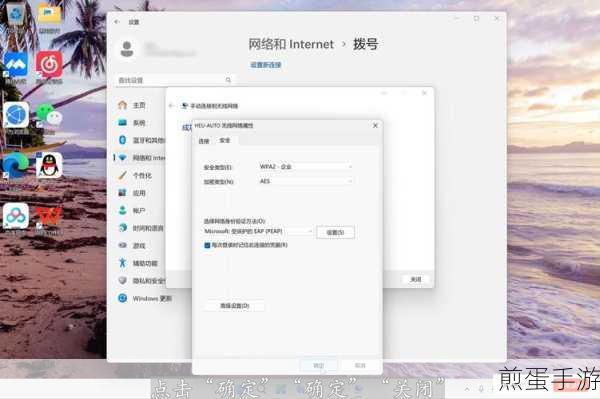Open 安全类型 WPA2-企业 dropdown

coord(305,167)
